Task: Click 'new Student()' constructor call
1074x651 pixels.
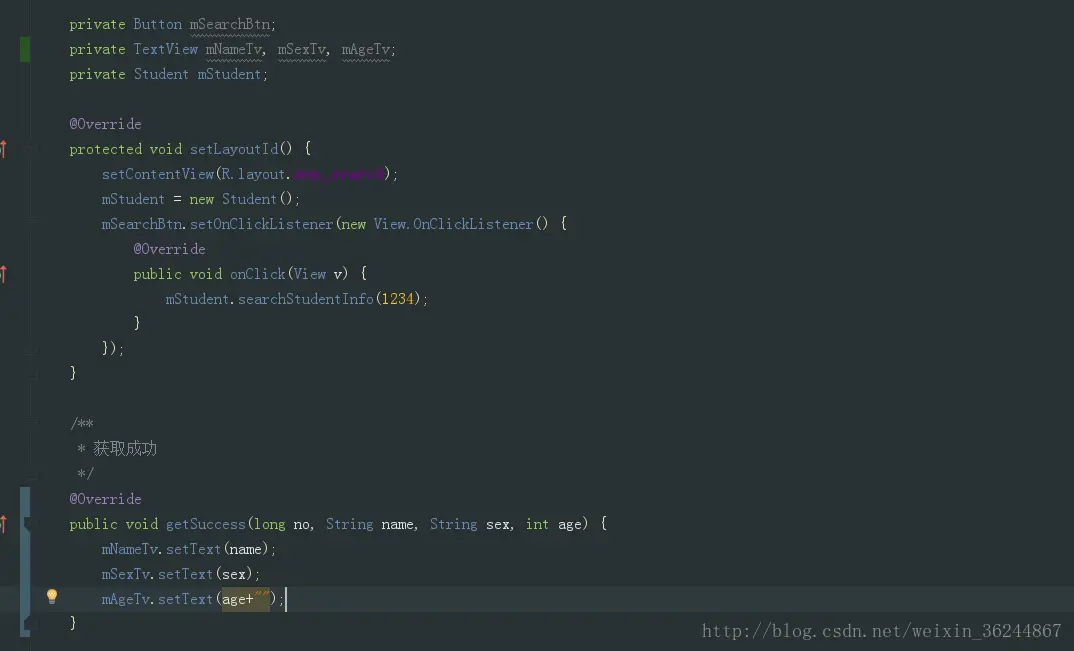Action: 241,199
